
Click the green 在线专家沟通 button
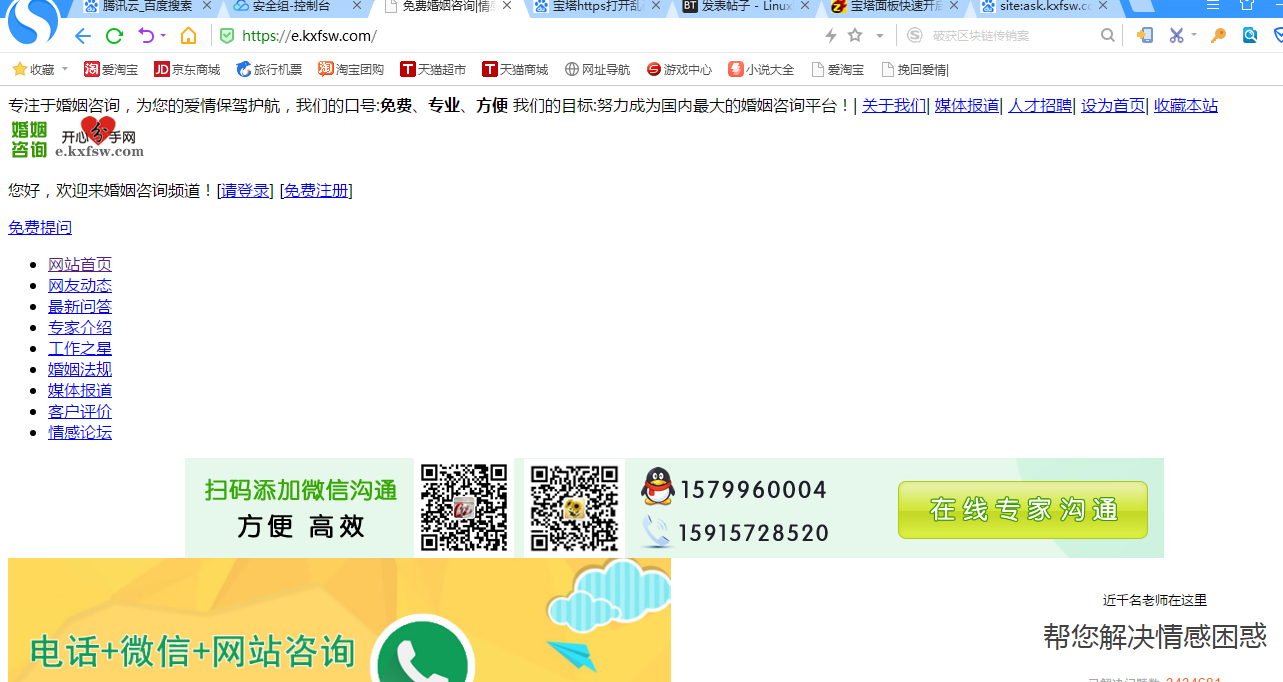click(1022, 510)
